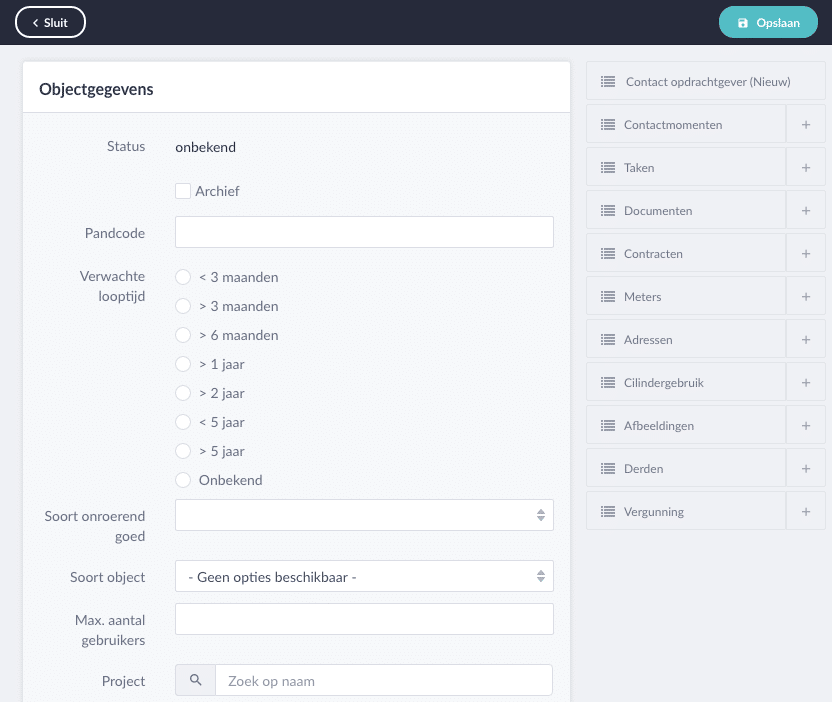Choose the '> 1 jaar' radio button
This screenshot has height=702, width=832.
(x=183, y=364)
